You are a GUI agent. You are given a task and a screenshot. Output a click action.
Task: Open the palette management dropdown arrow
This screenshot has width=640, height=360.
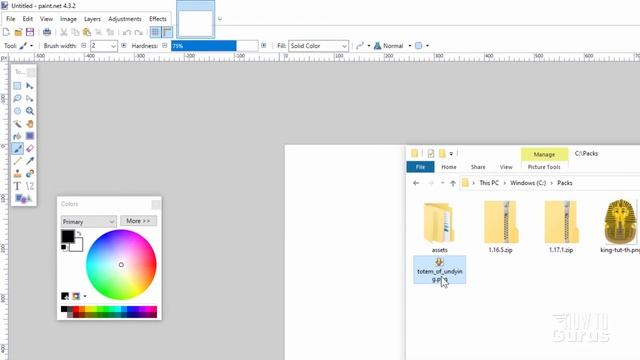point(85,296)
